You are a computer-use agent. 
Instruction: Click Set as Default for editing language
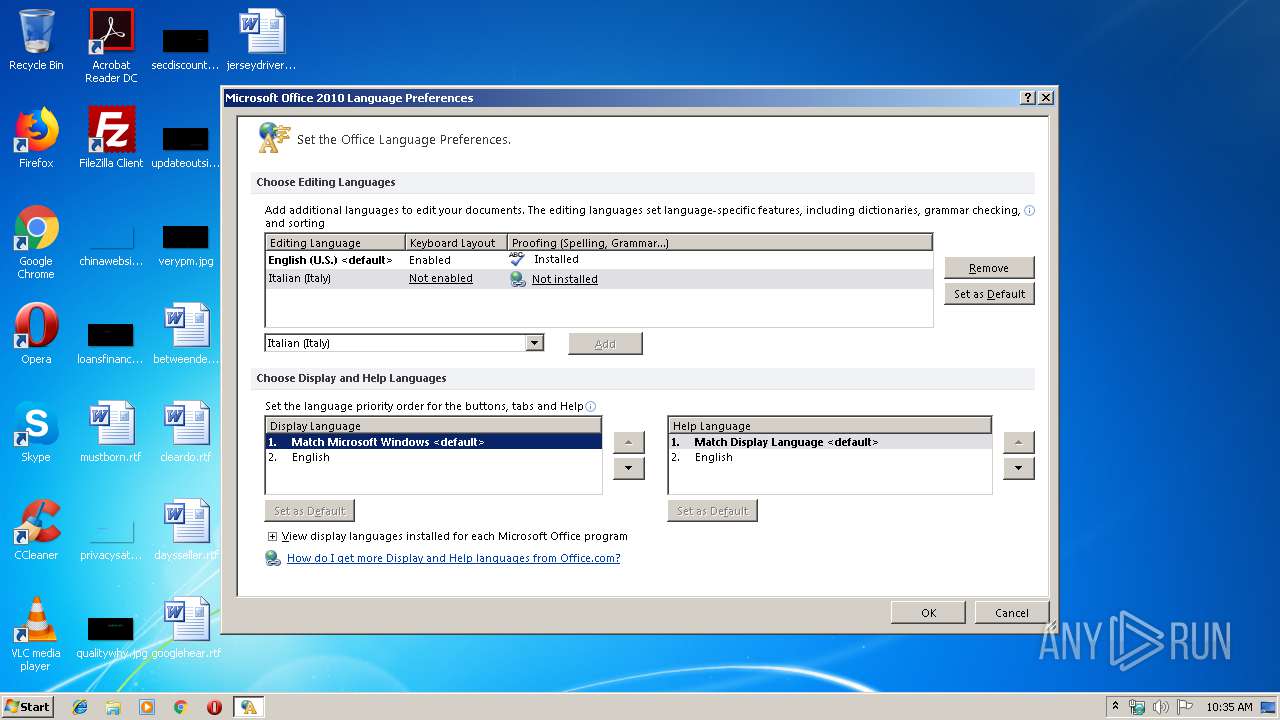[989, 294]
